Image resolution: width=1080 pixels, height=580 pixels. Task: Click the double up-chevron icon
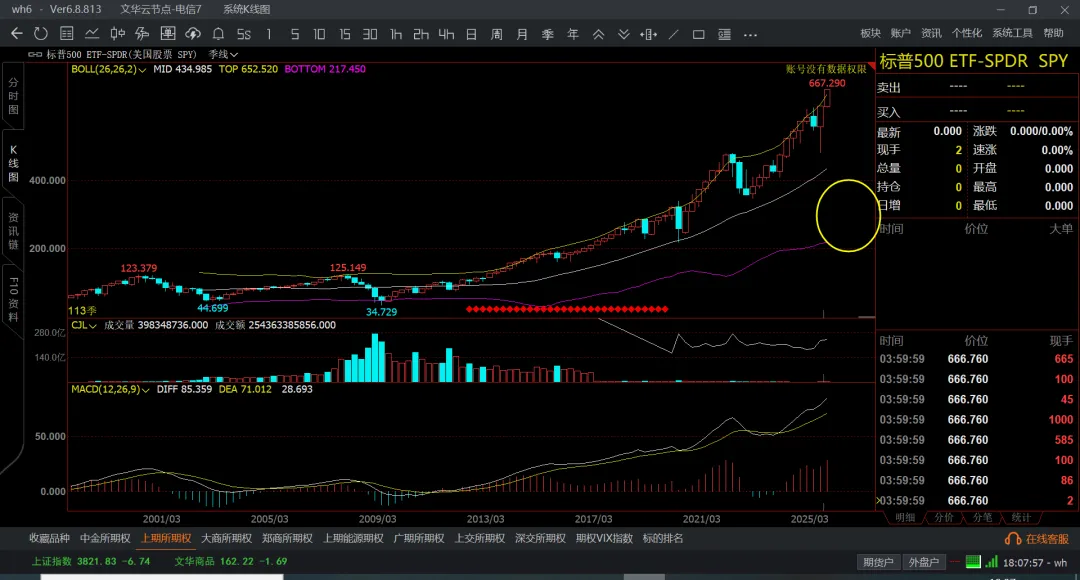599,34
